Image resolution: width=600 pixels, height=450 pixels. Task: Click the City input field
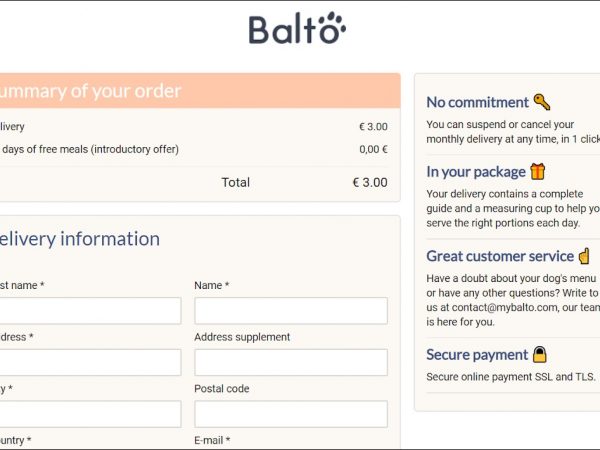pyautogui.click(x=90, y=414)
